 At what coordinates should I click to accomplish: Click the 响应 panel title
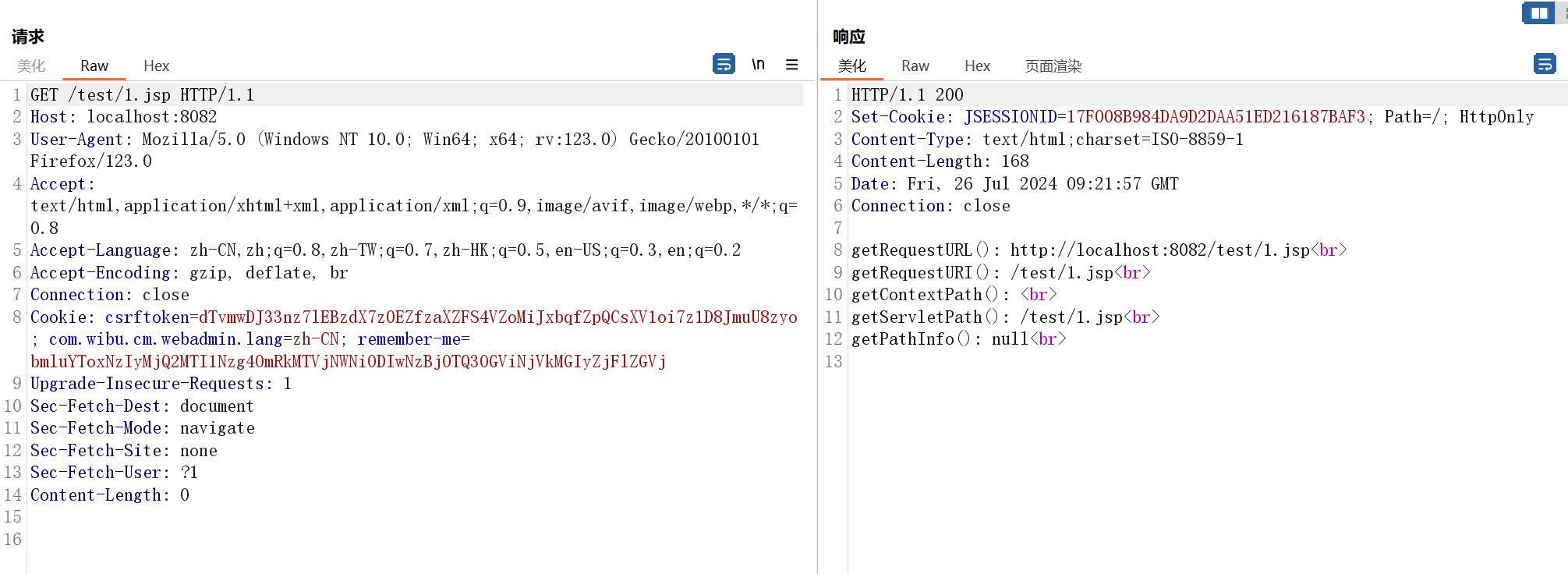(x=849, y=37)
